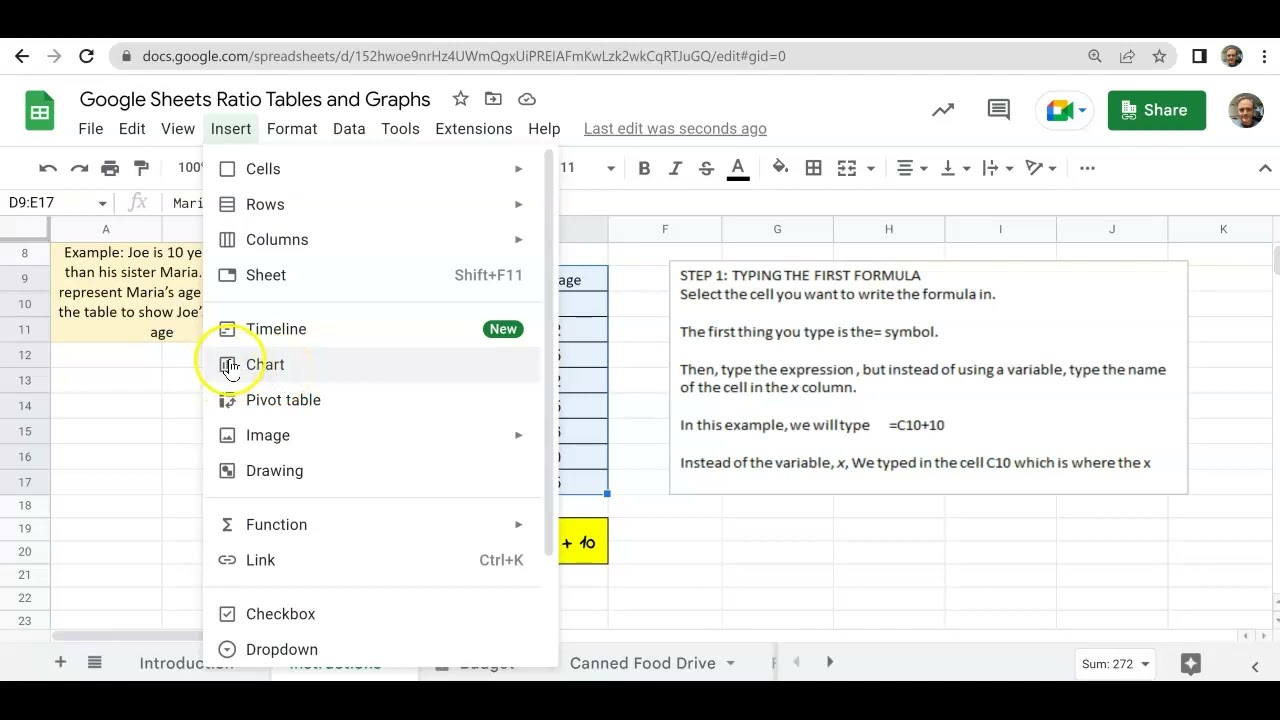1280x720 pixels.
Task: Click the more toolbar options icon
Action: tap(1087, 168)
